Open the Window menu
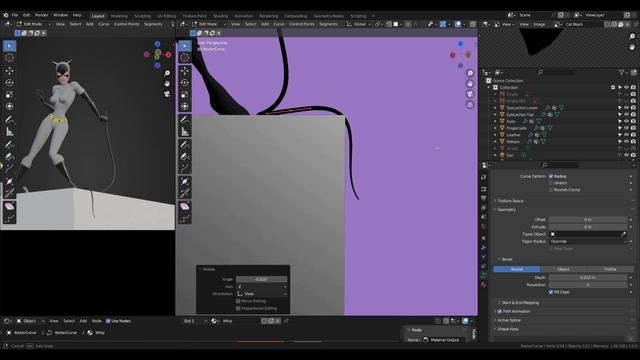The image size is (640, 360). point(60,15)
